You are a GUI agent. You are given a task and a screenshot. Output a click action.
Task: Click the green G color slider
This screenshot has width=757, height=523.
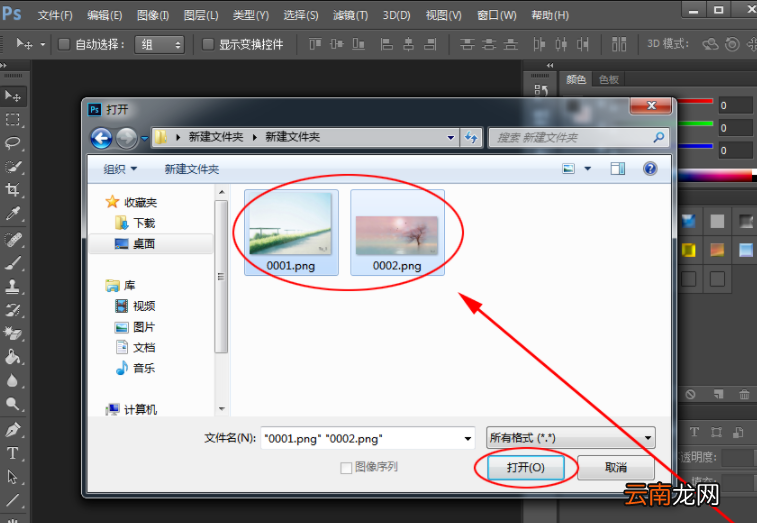click(695, 124)
